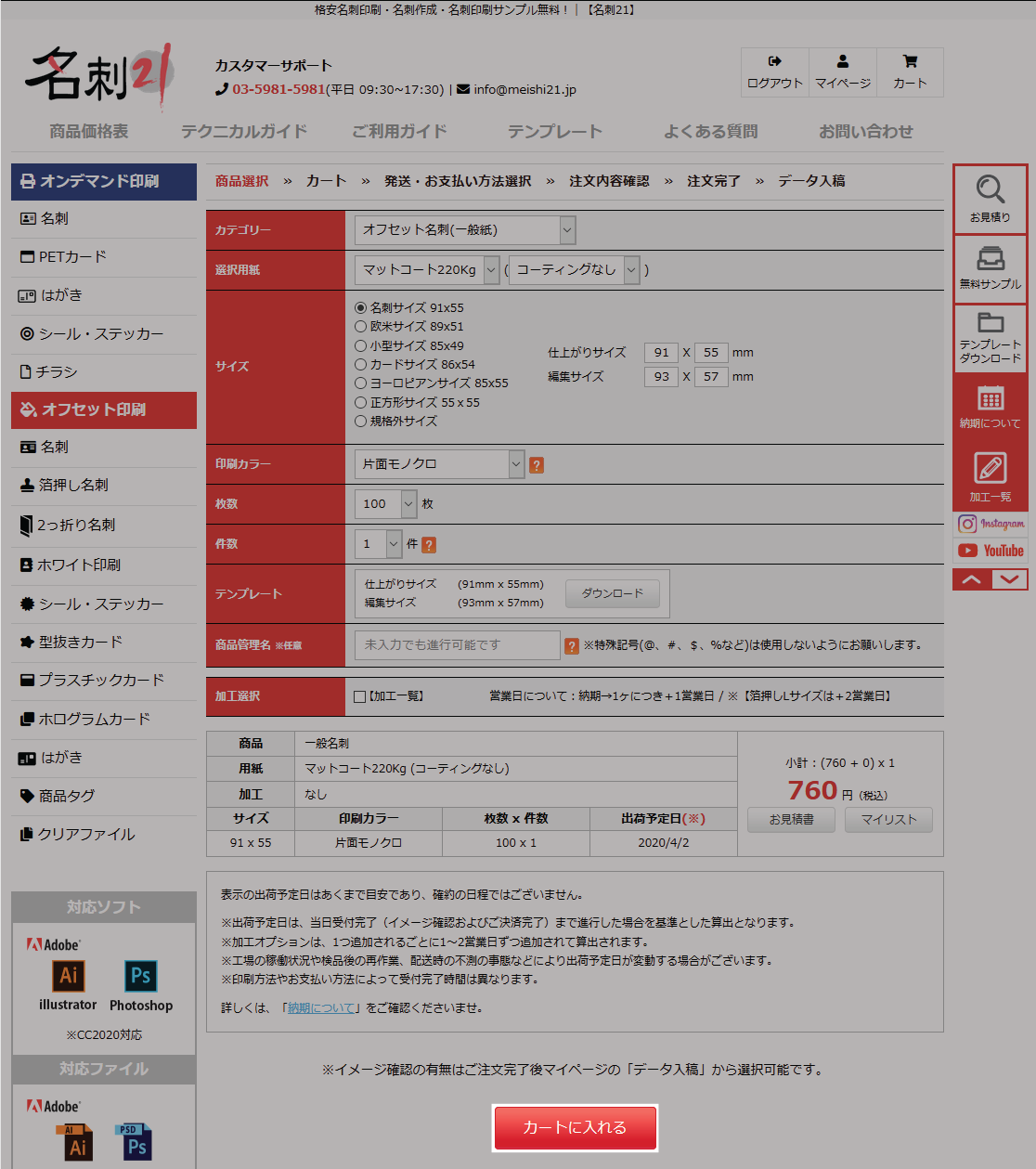Click the お見積書 button

click(x=791, y=820)
